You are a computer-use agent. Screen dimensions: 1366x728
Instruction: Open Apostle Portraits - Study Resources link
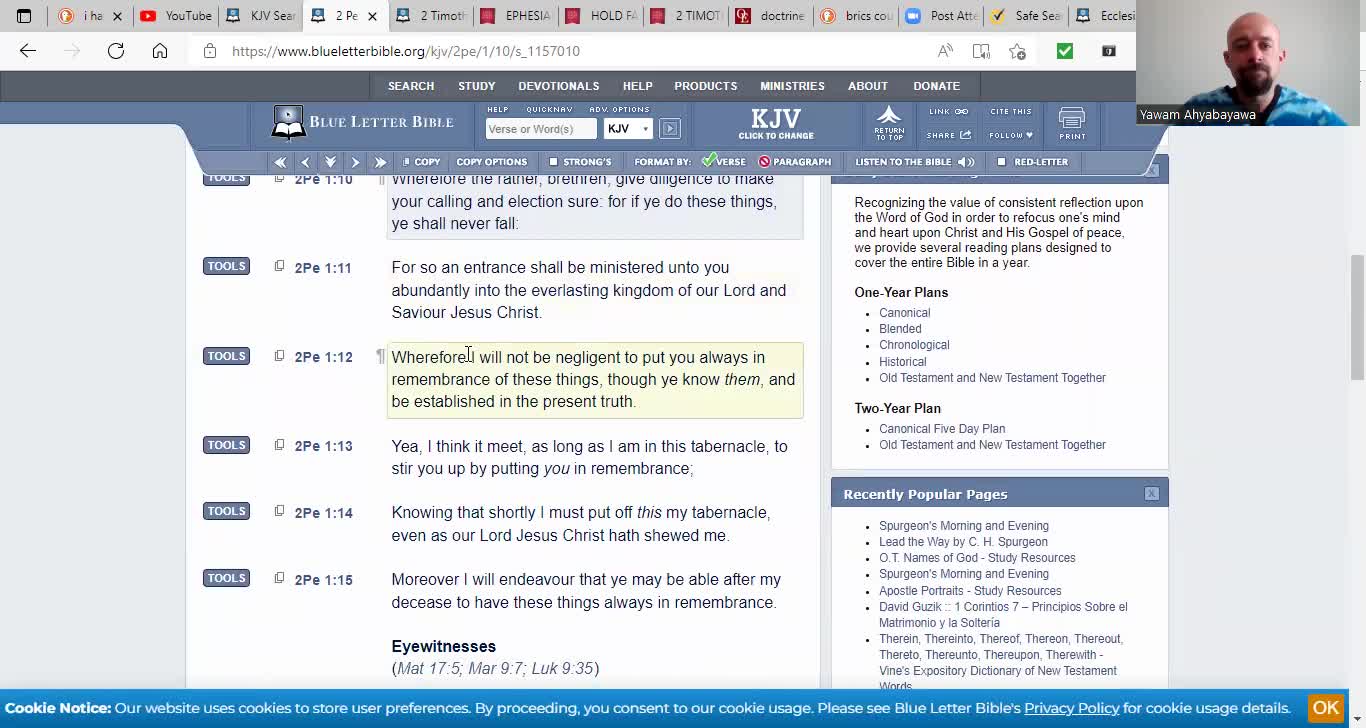tap(970, 591)
